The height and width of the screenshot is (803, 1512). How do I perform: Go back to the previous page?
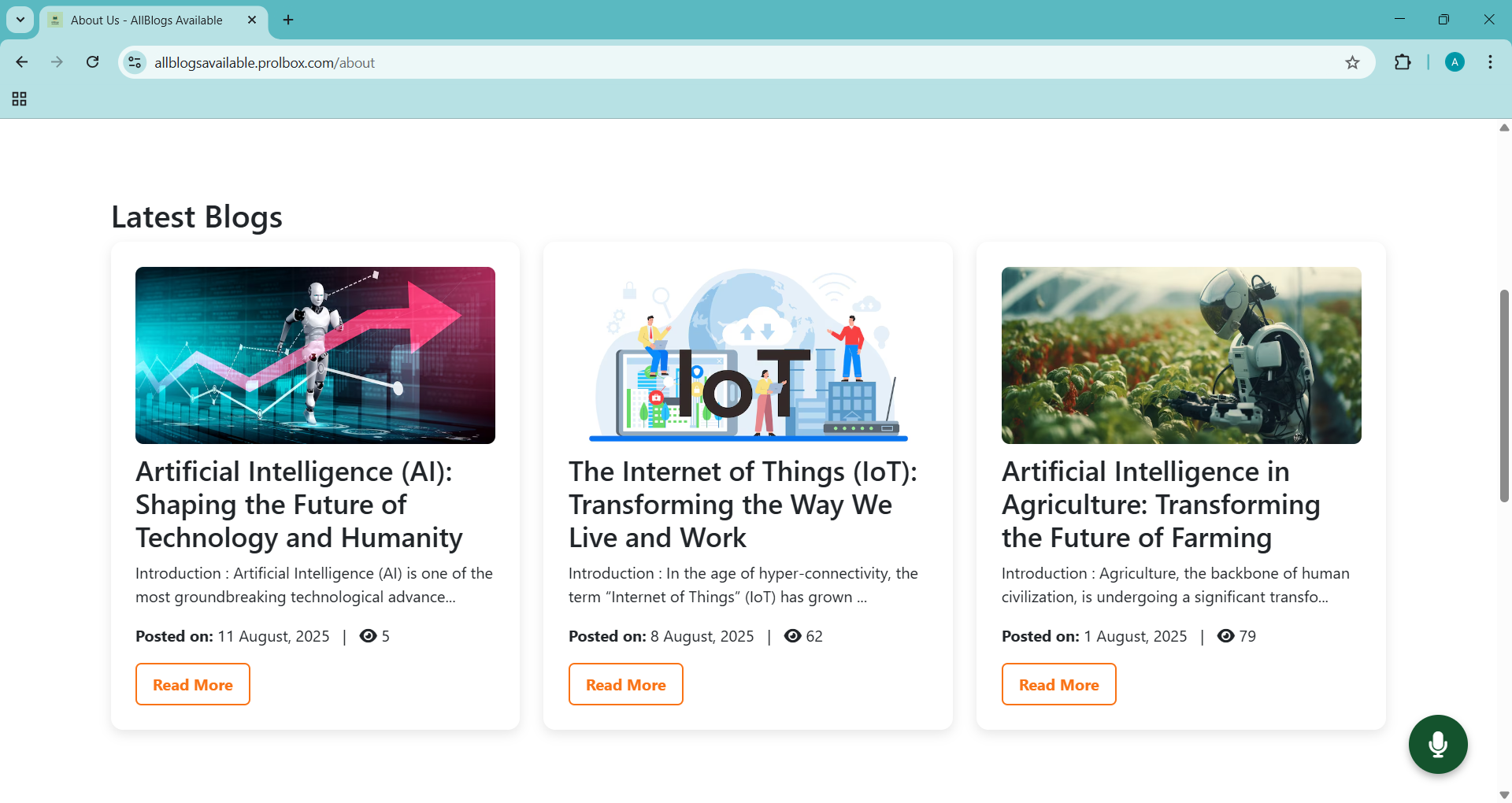pyautogui.click(x=22, y=62)
